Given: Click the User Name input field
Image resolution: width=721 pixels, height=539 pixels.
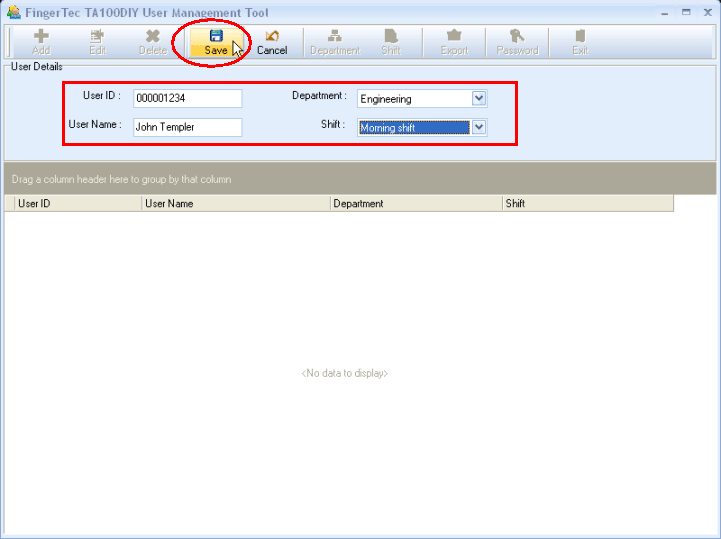Looking at the screenshot, I should pyautogui.click(x=188, y=127).
